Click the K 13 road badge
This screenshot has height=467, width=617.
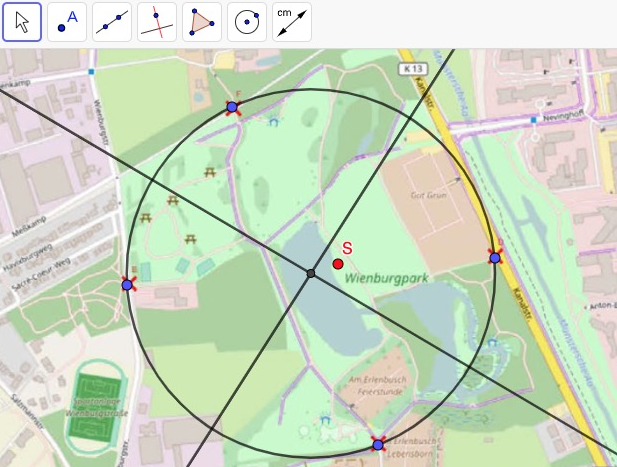coord(417,68)
